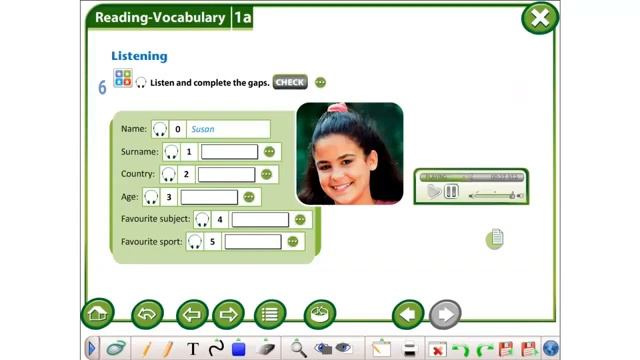
Task: Play audio for the Name row
Action: pyautogui.click(x=160, y=129)
